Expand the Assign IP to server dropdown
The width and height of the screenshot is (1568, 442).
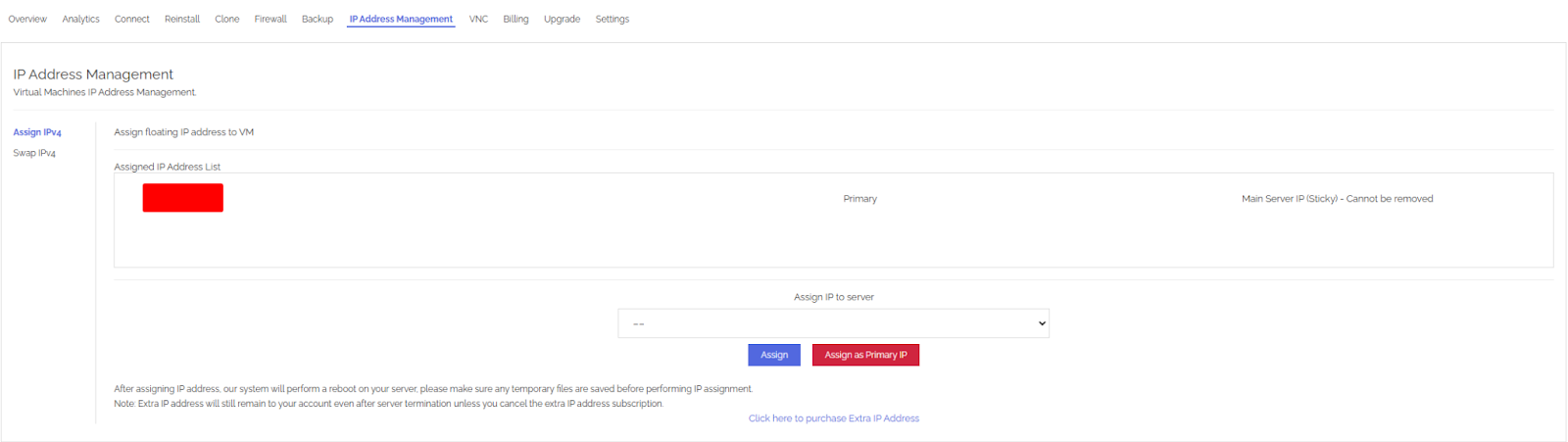tap(833, 323)
